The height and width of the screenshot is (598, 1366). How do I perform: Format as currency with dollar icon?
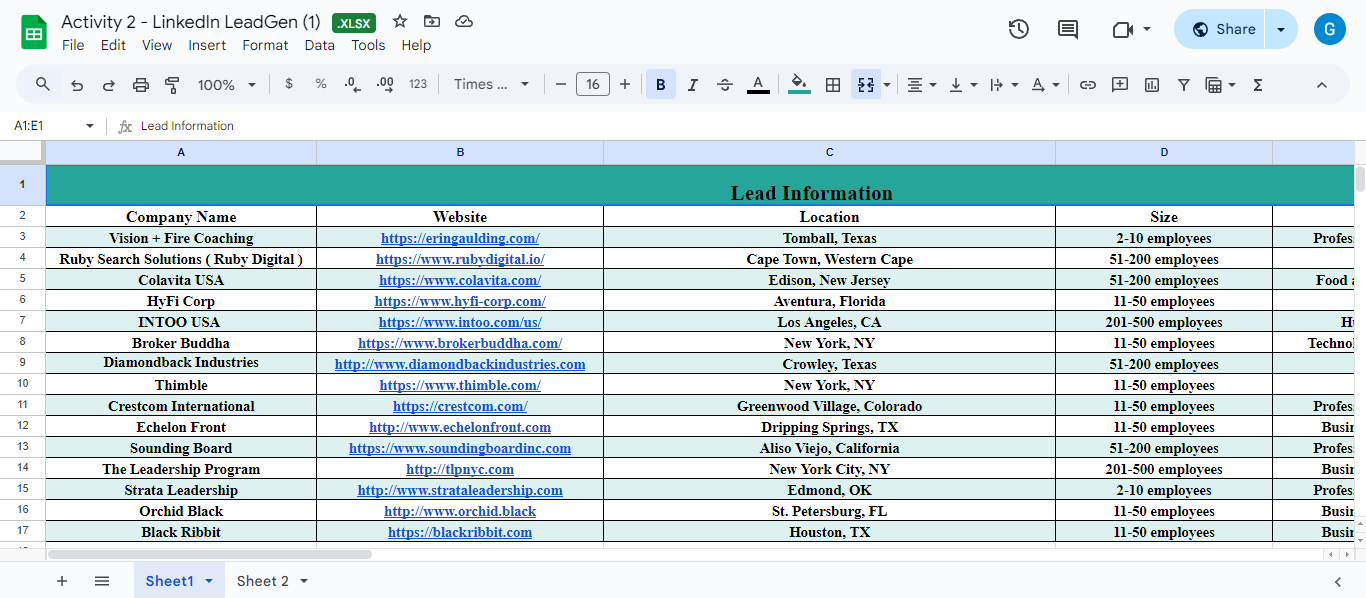(289, 85)
